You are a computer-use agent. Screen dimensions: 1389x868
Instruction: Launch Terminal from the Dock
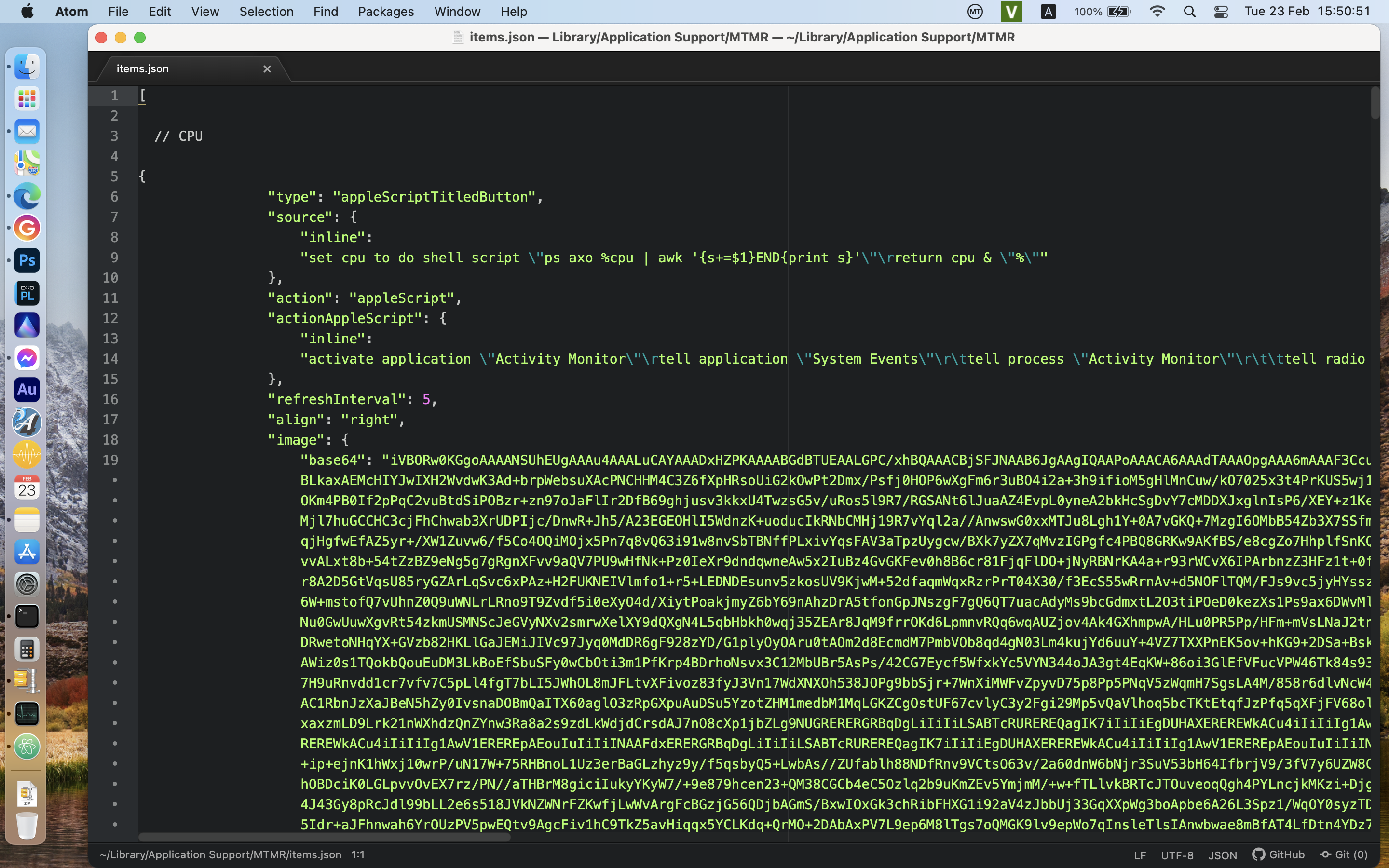[27, 616]
